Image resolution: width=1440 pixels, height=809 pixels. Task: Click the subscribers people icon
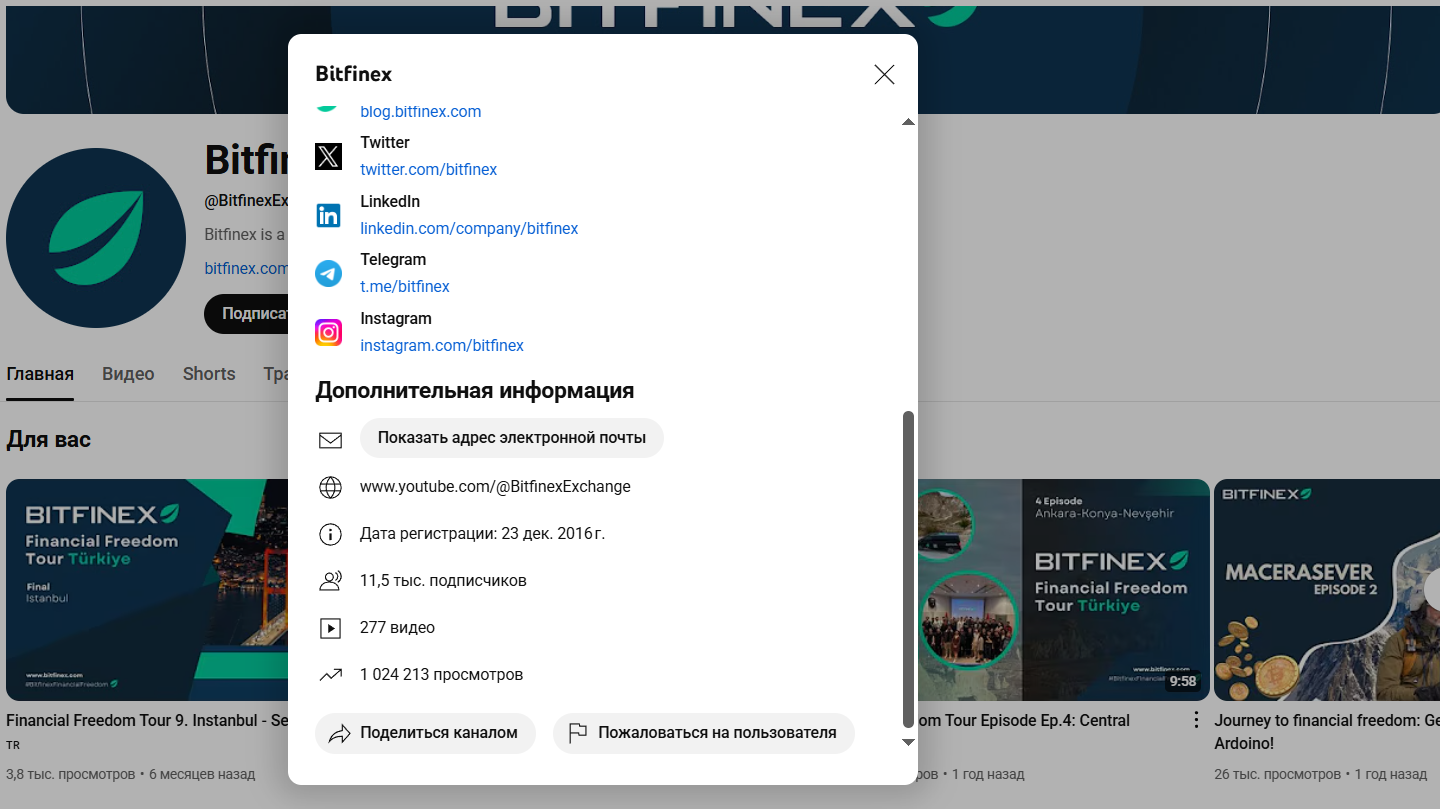pyautogui.click(x=330, y=581)
